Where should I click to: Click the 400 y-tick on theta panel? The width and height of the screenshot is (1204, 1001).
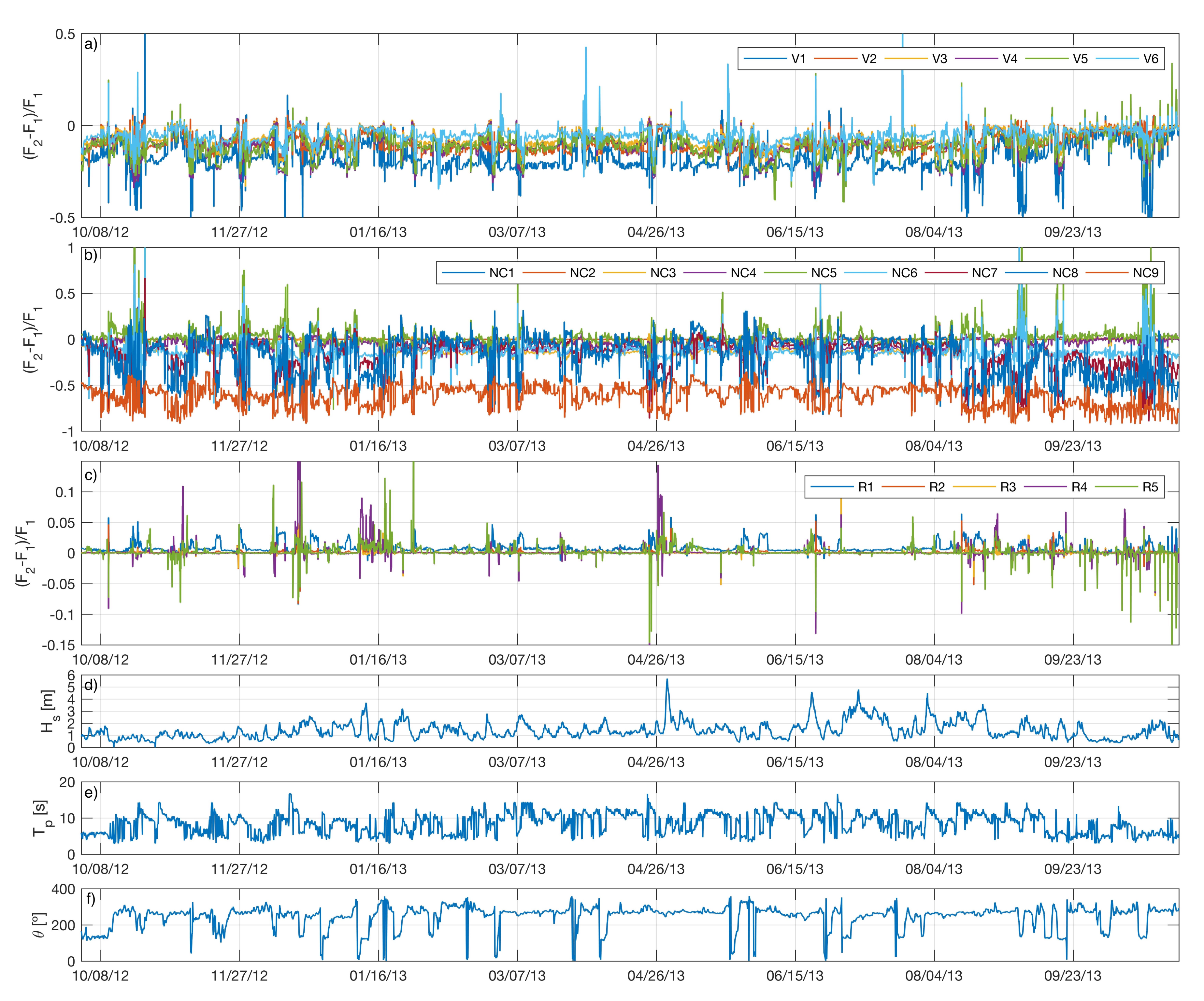pos(63,889)
